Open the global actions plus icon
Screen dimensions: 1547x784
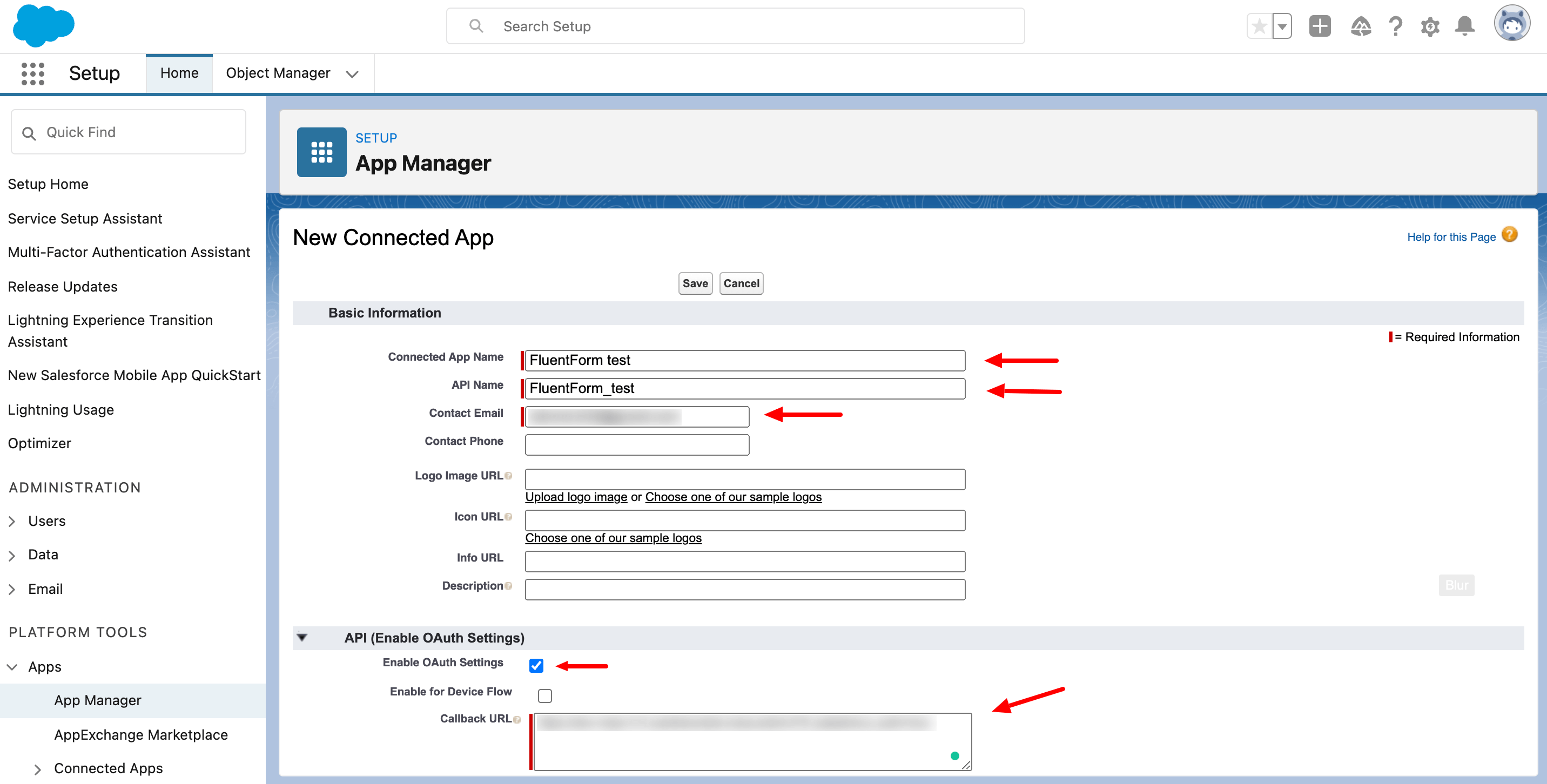coord(1320,26)
